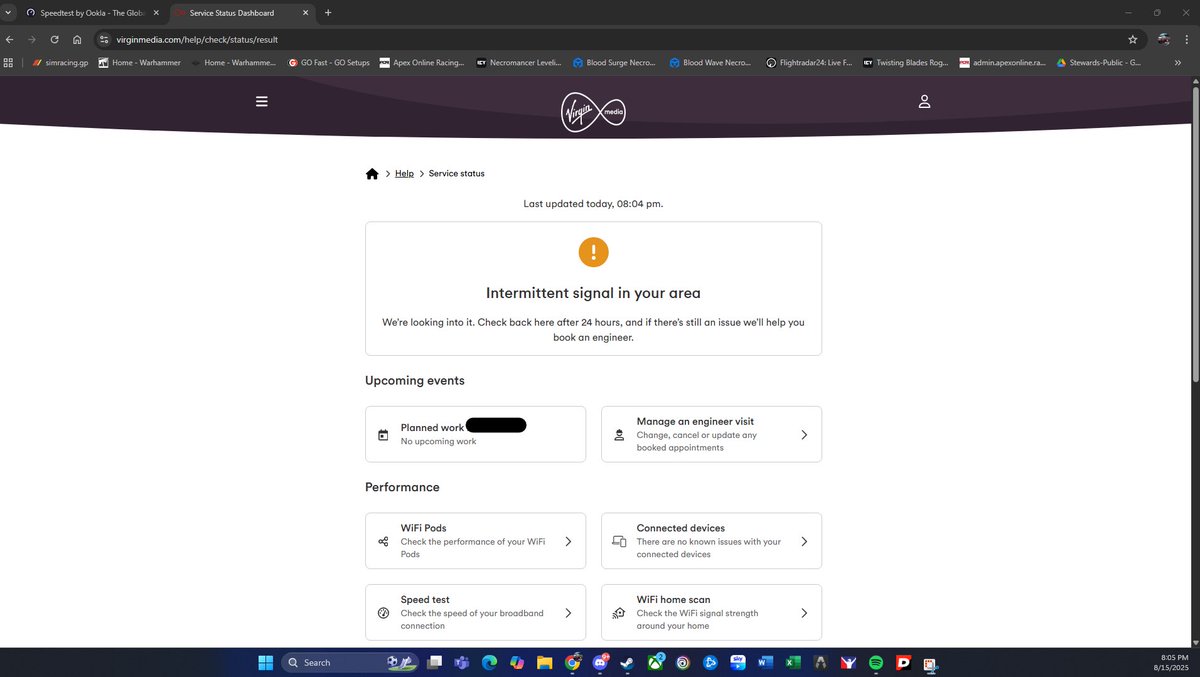Open File Explorer from taskbar
The image size is (1200, 677).
pyautogui.click(x=544, y=662)
